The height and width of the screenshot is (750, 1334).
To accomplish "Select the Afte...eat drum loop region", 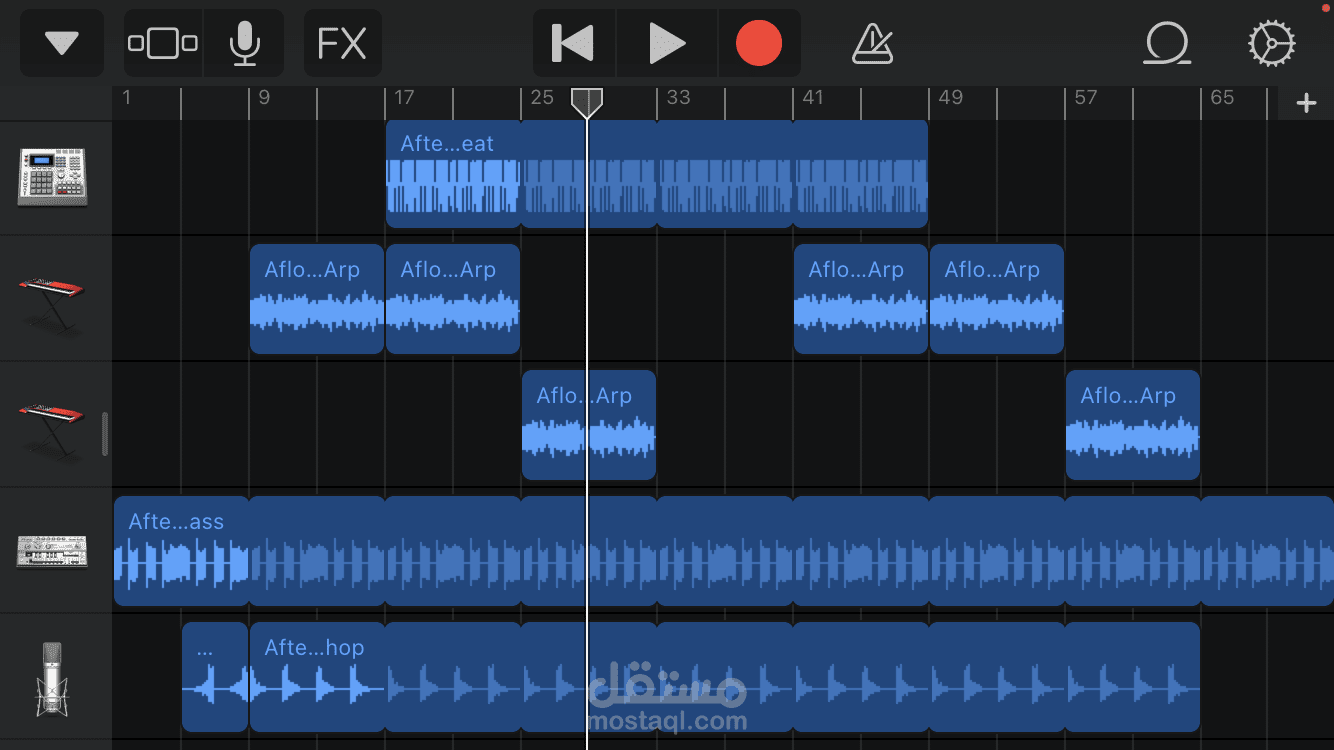I will coord(657,174).
